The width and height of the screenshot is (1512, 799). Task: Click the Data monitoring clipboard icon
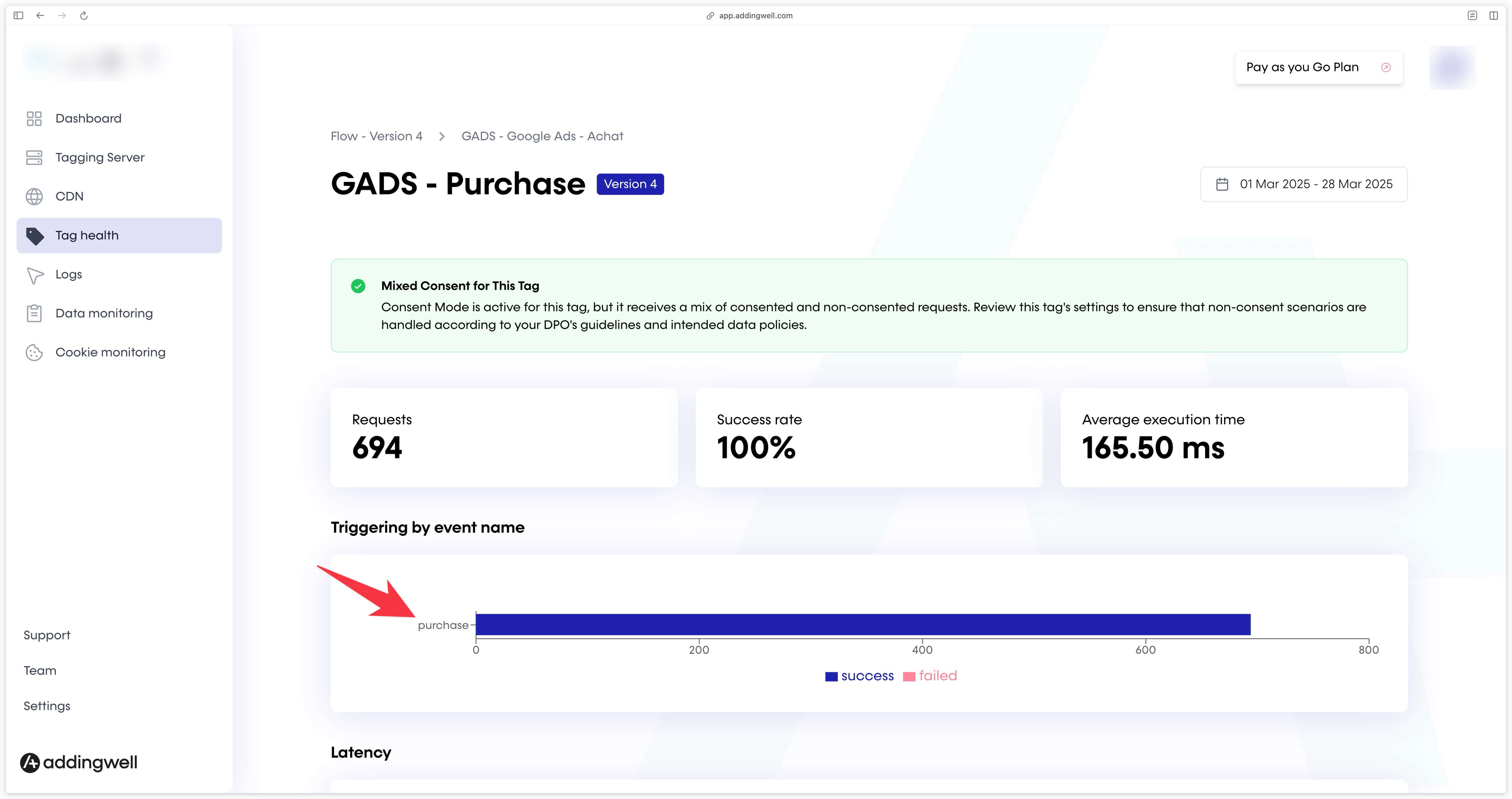[34, 314]
